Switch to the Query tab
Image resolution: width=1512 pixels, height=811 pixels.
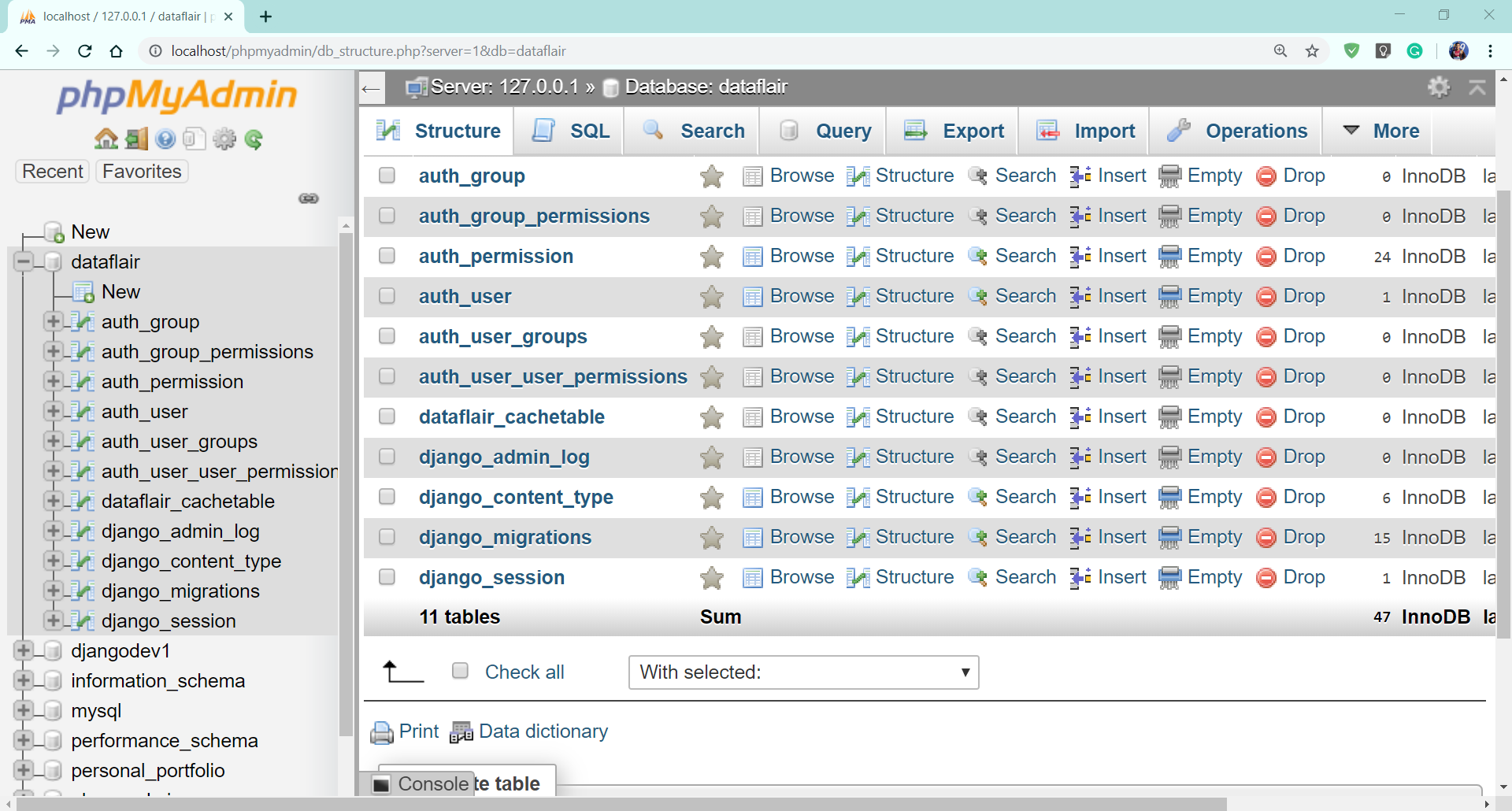coord(824,131)
